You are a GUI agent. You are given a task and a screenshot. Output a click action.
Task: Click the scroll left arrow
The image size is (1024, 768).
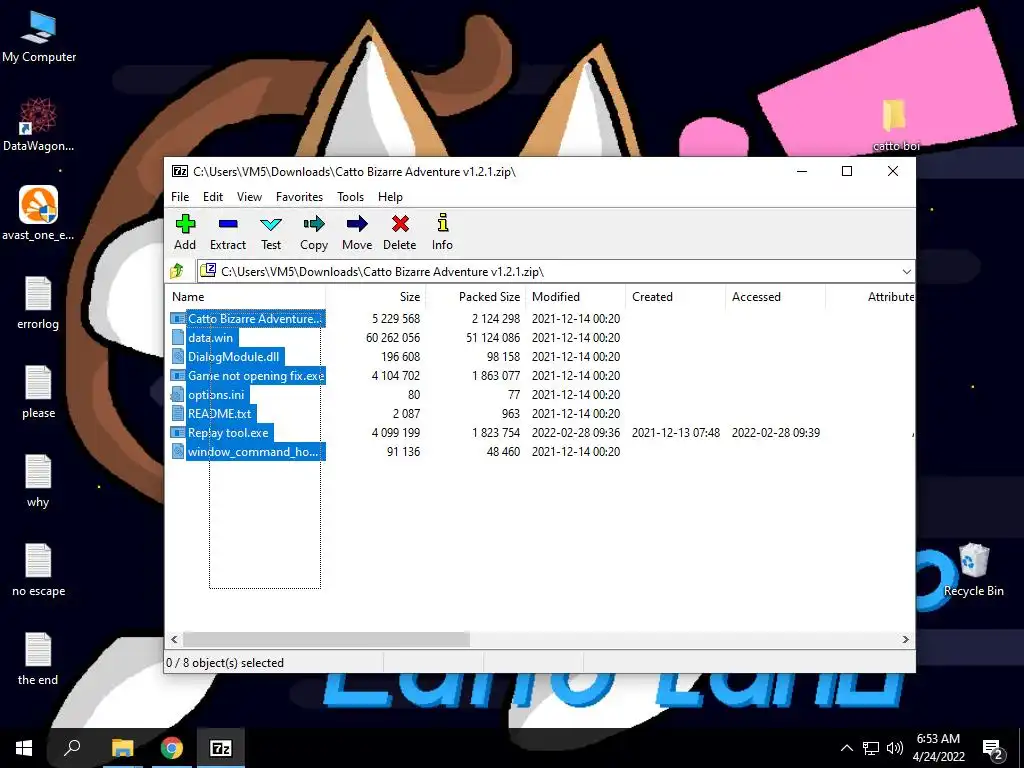click(x=174, y=639)
